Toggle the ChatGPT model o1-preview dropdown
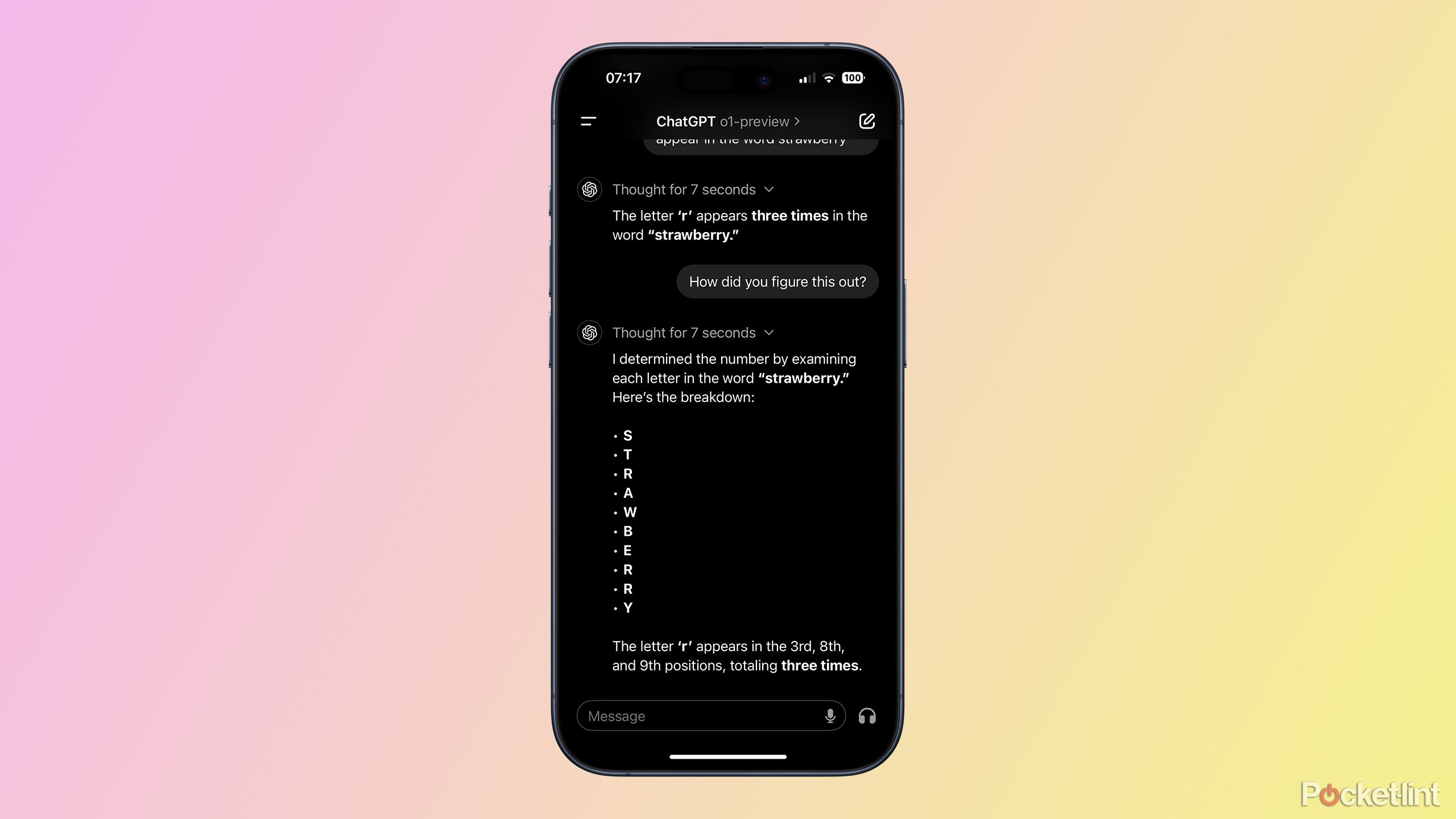Viewport: 1456px width, 819px height. 728,120
